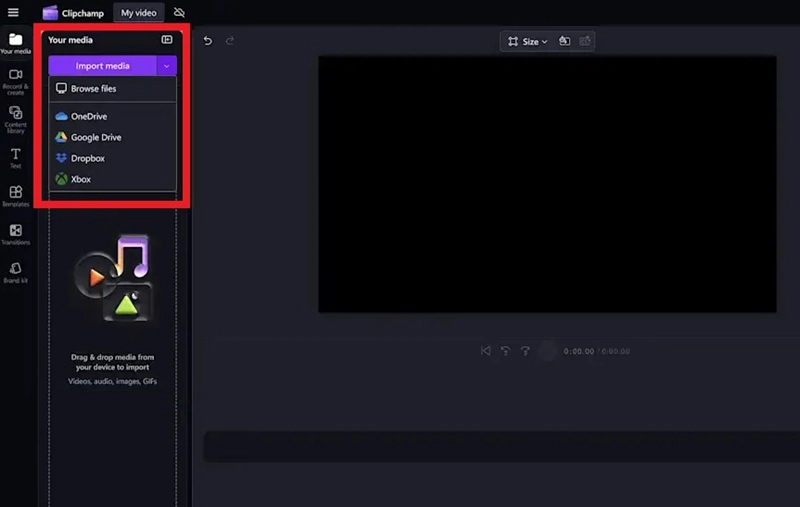Open the Transitions sidebar tab
Viewport: 800px width, 507px height.
15,235
